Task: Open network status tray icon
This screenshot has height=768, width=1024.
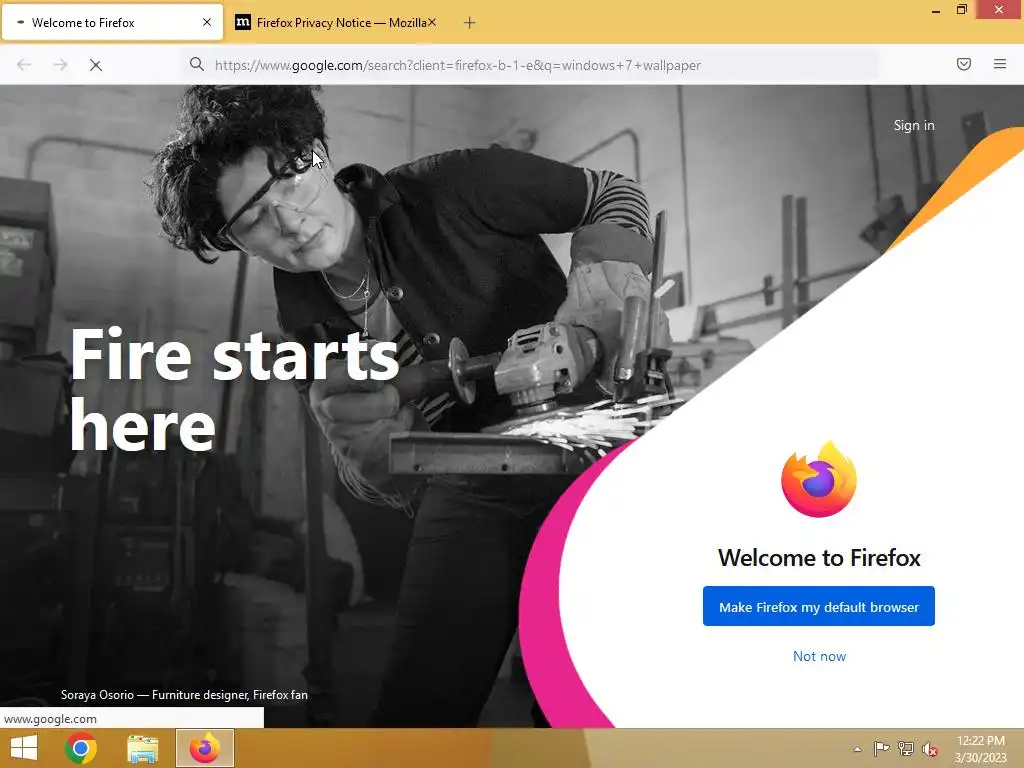Action: coord(906,748)
